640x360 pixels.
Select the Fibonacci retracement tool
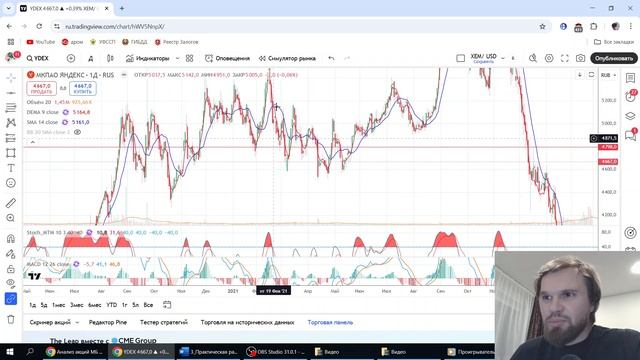[11, 108]
